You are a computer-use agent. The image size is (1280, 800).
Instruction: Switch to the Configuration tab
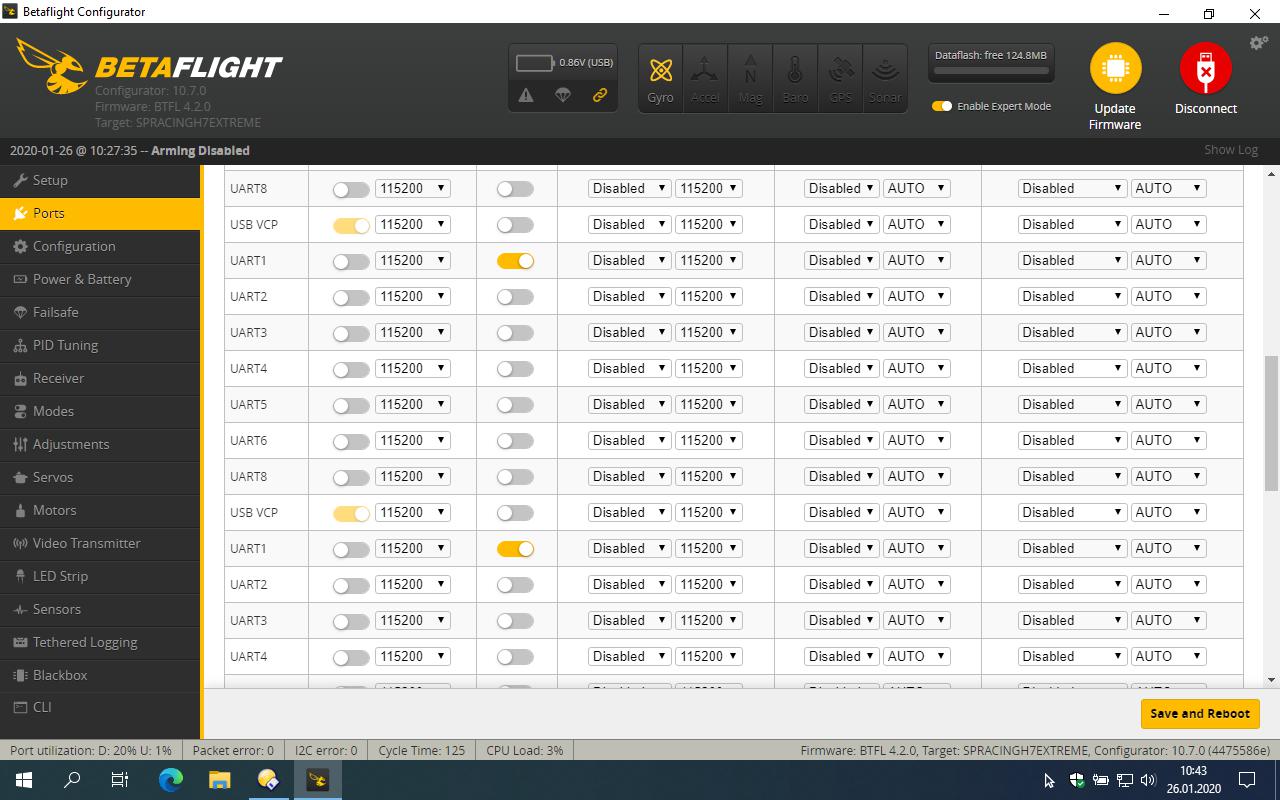(x=72, y=246)
